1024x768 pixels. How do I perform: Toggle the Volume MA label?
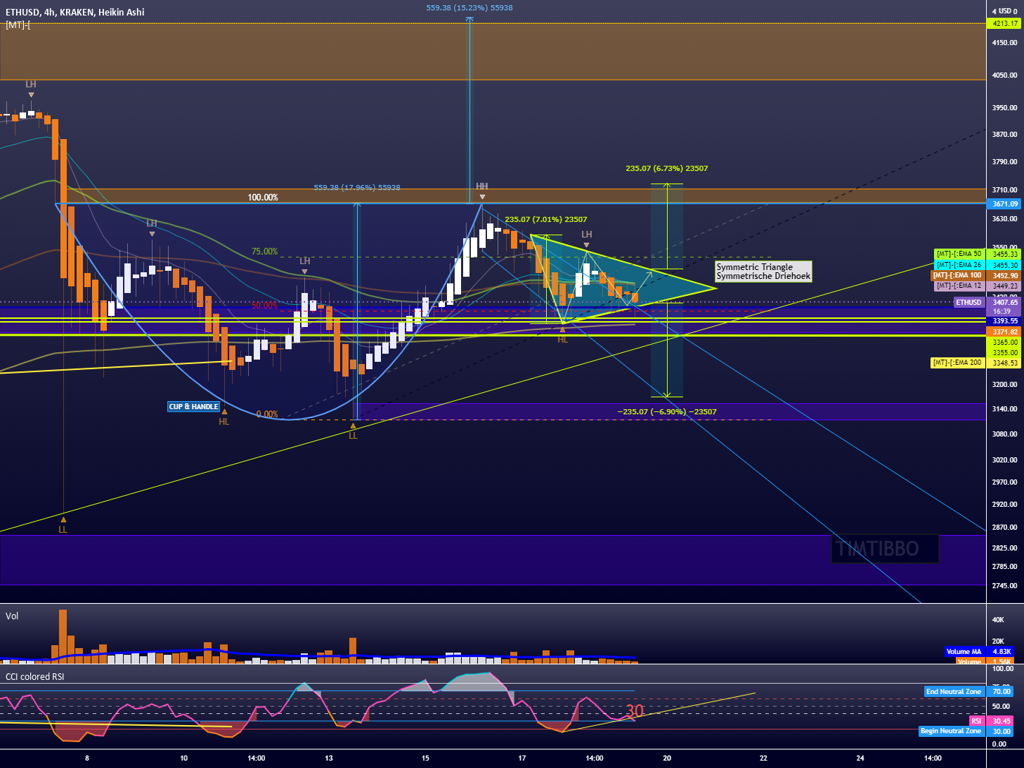pos(963,651)
